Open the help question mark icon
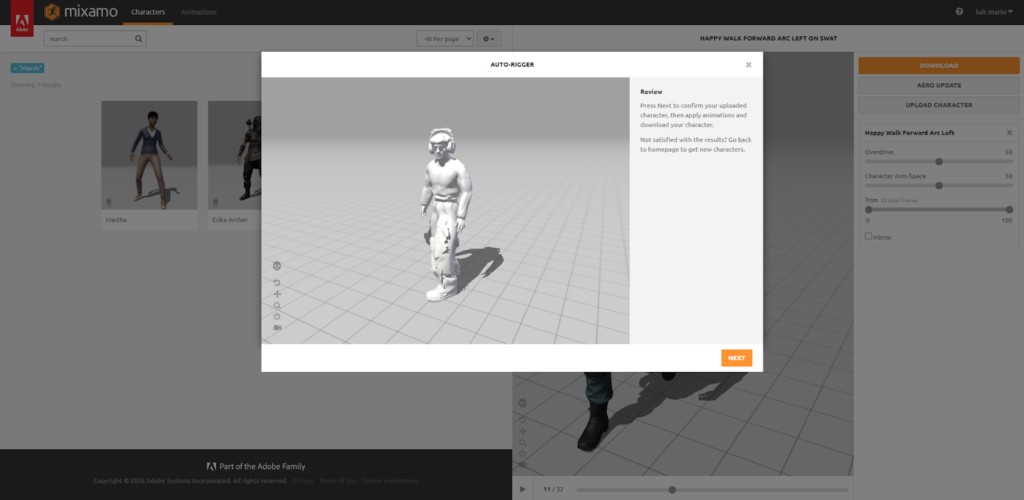1024x500 pixels. 959,11
